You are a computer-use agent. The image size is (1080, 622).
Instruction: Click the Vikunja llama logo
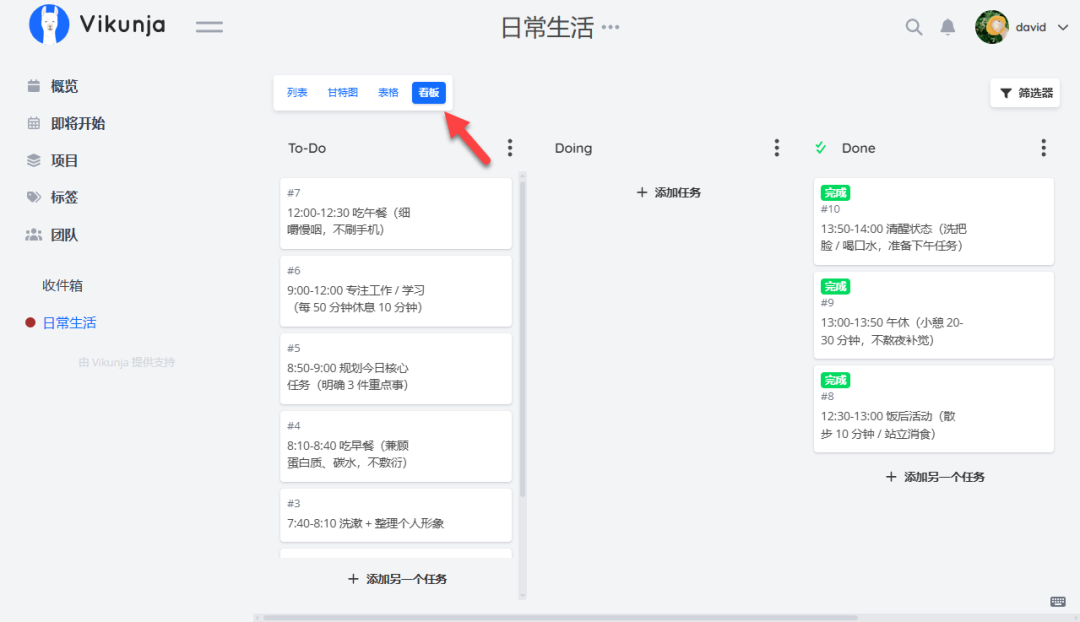[x=49, y=25]
